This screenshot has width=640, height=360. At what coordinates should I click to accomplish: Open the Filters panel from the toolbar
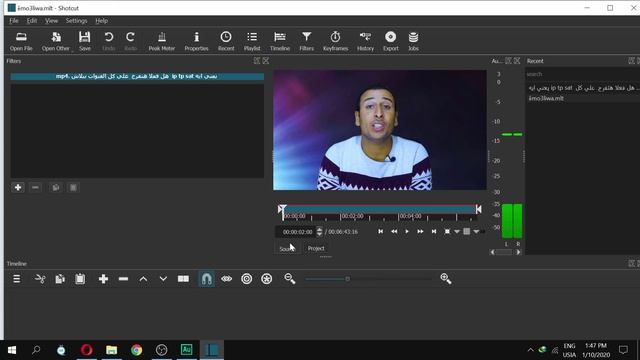[307, 41]
